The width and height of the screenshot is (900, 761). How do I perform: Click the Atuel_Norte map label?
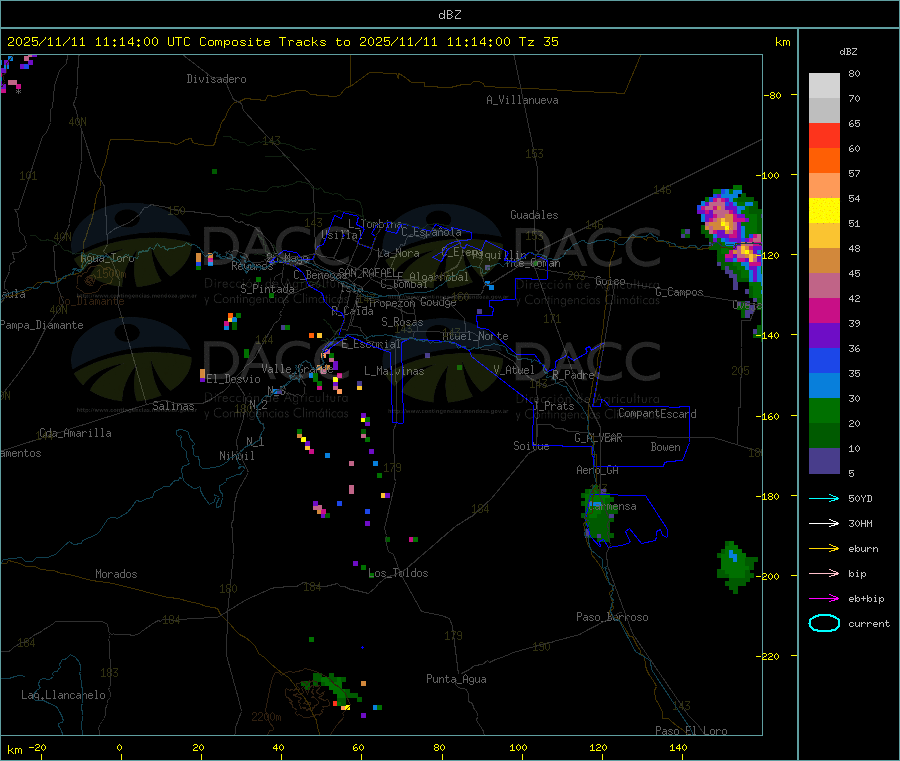pyautogui.click(x=475, y=336)
